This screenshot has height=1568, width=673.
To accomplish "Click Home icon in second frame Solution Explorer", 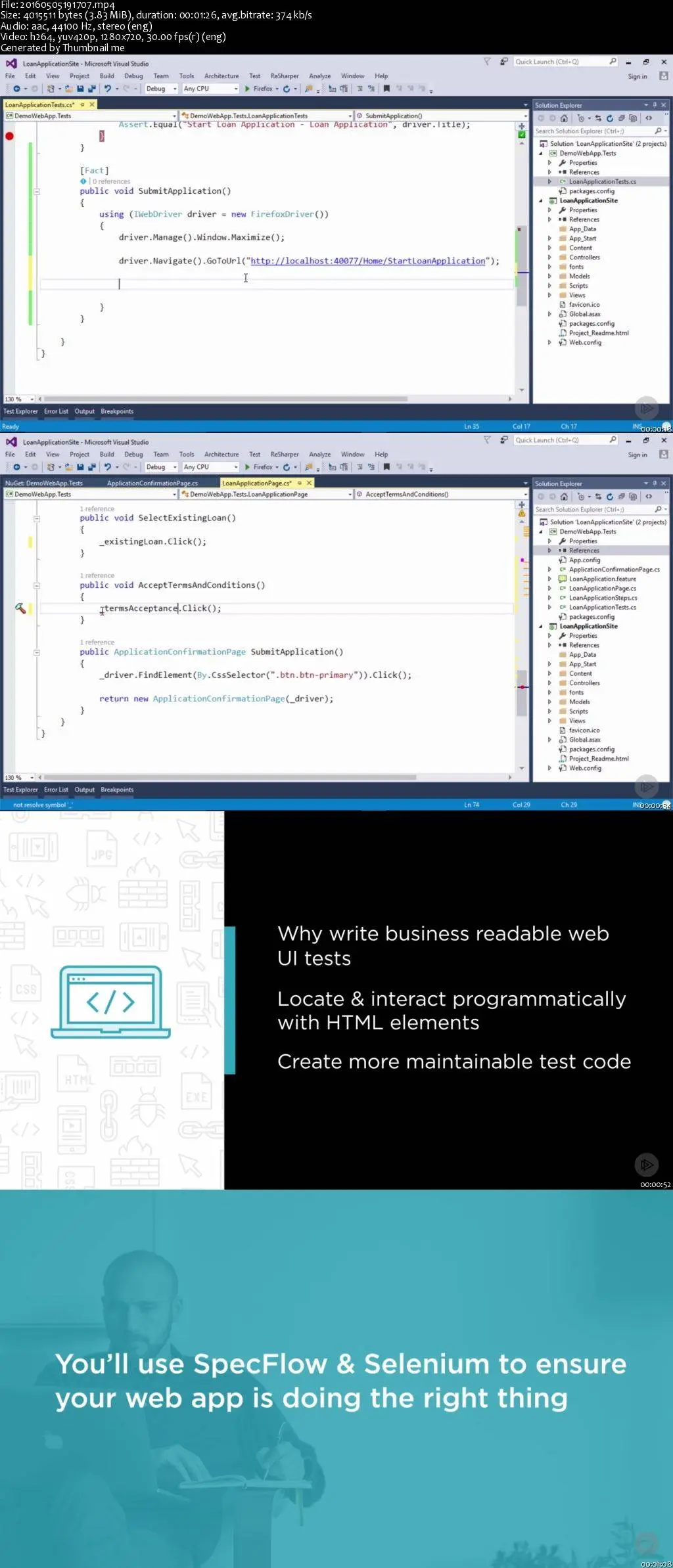I will pos(564,497).
